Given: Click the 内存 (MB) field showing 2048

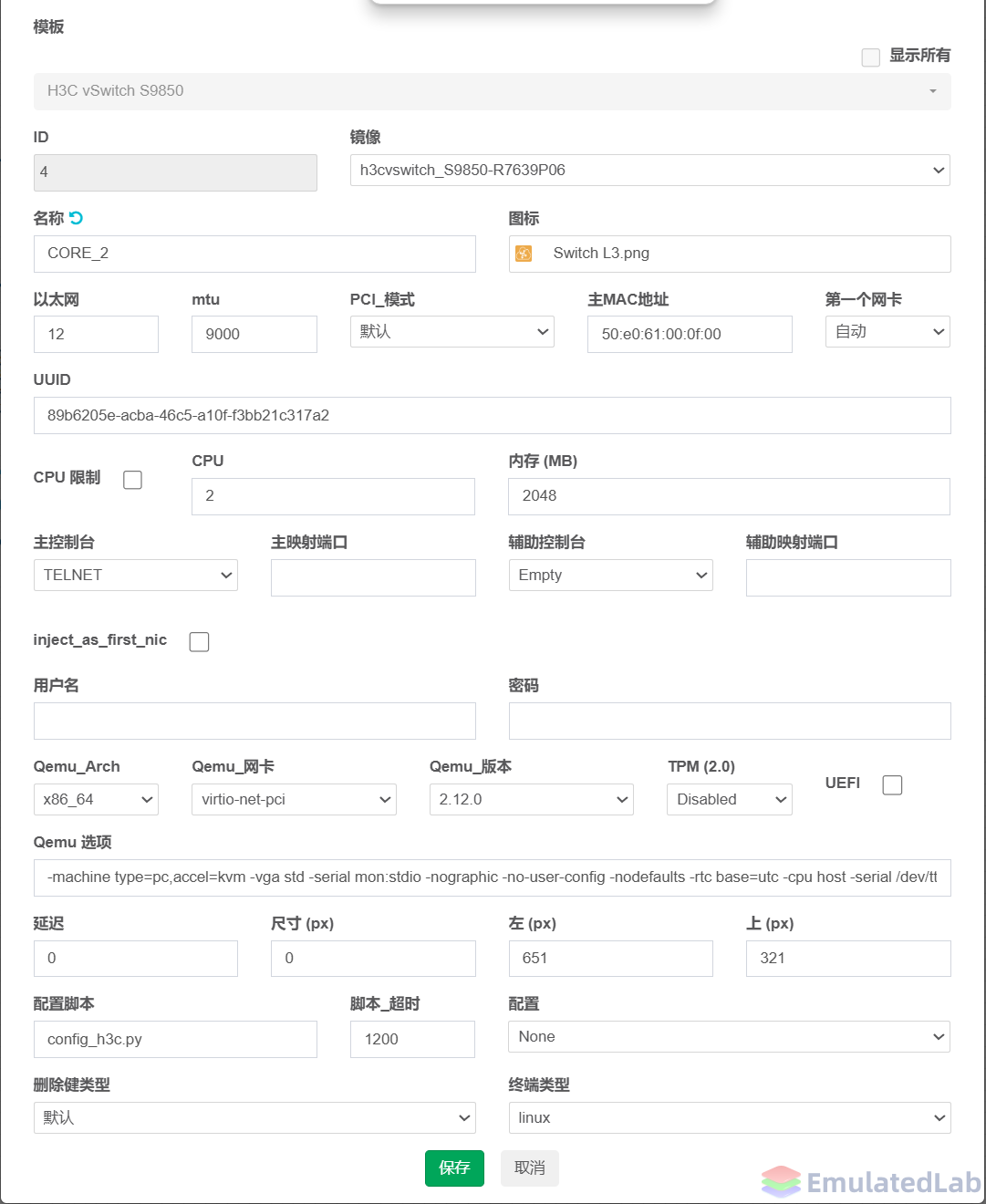Looking at the screenshot, I should [729, 496].
